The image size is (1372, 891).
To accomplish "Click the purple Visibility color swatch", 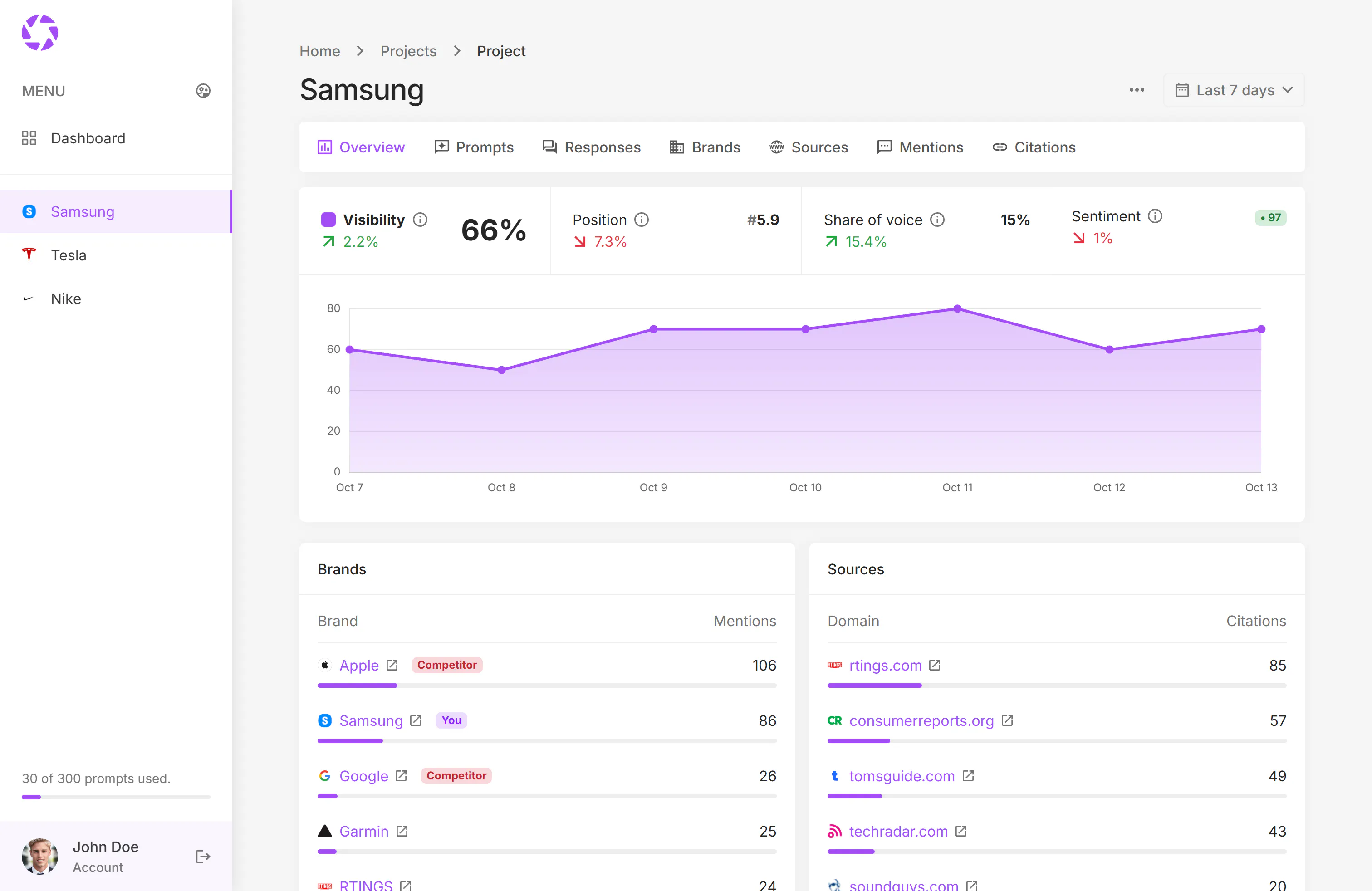I will pyautogui.click(x=328, y=220).
